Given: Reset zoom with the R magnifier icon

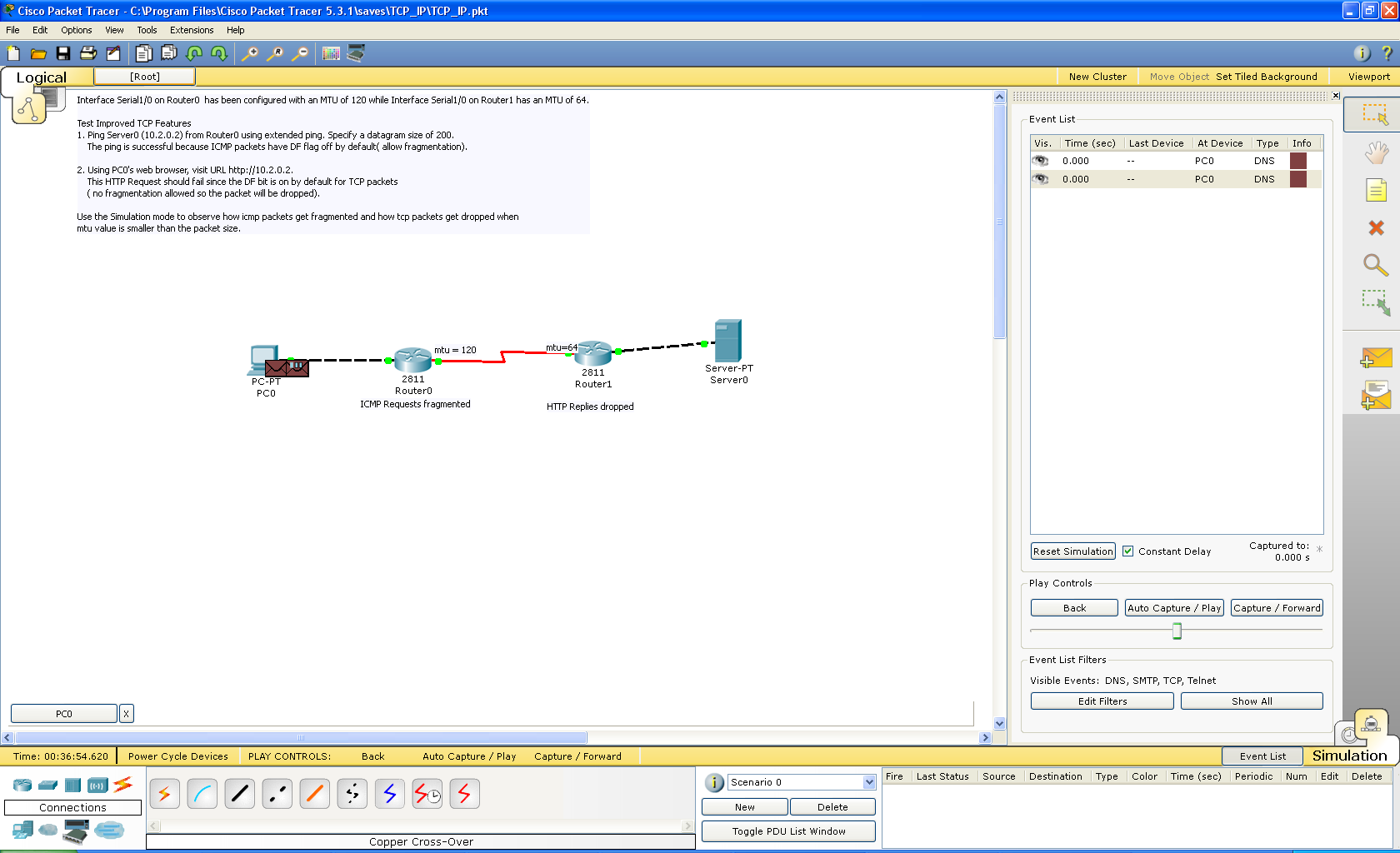Looking at the screenshot, I should [274, 53].
